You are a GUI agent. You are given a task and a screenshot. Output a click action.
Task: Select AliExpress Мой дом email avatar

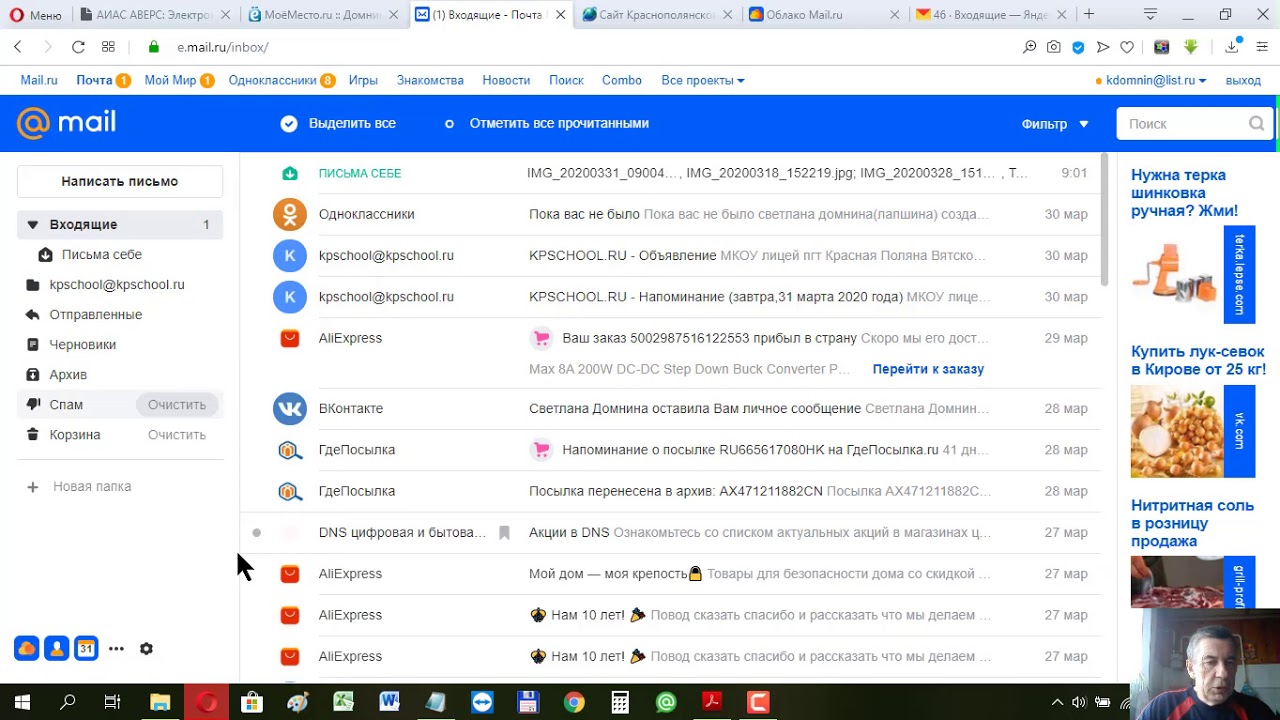point(290,574)
